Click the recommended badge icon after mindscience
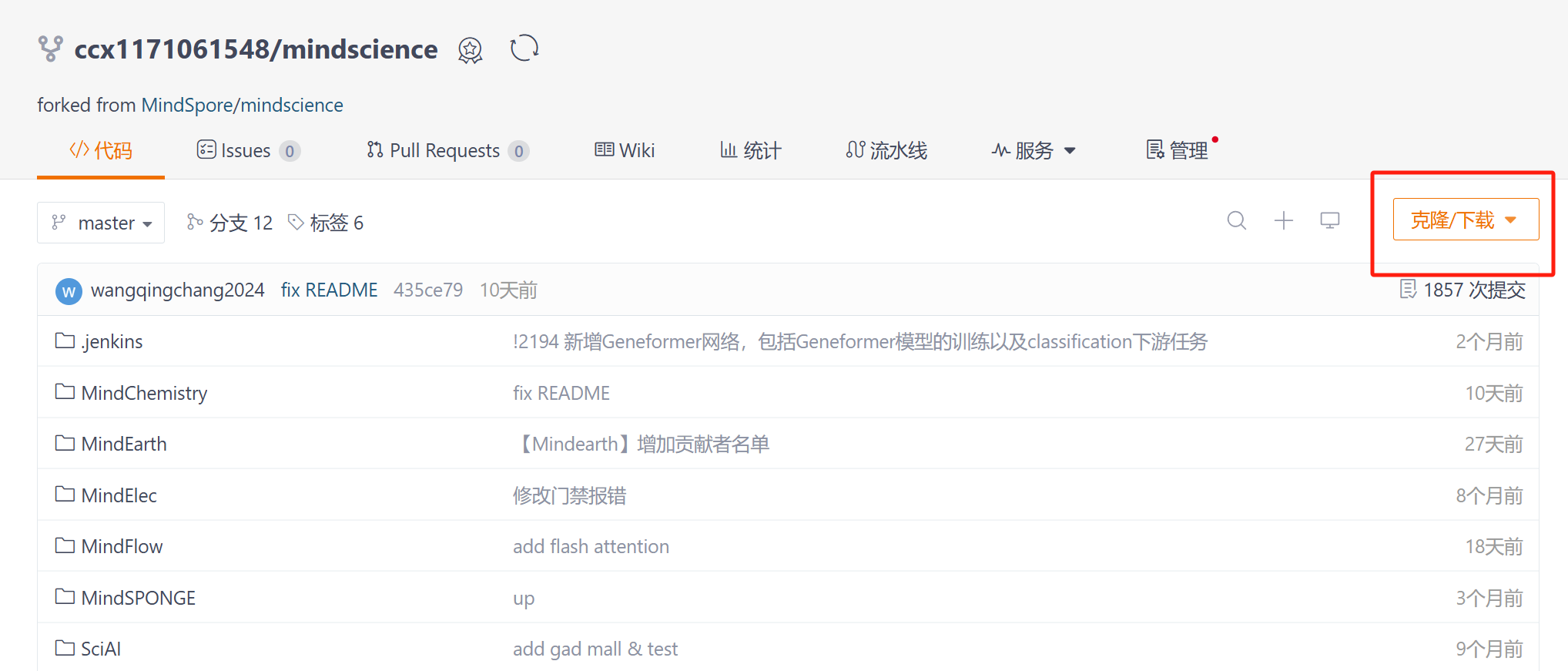The height and width of the screenshot is (671, 1568). (x=470, y=50)
